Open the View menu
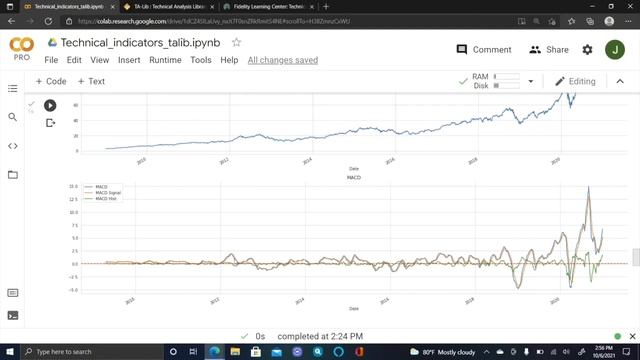This screenshot has height=360, width=640. pos(100,60)
